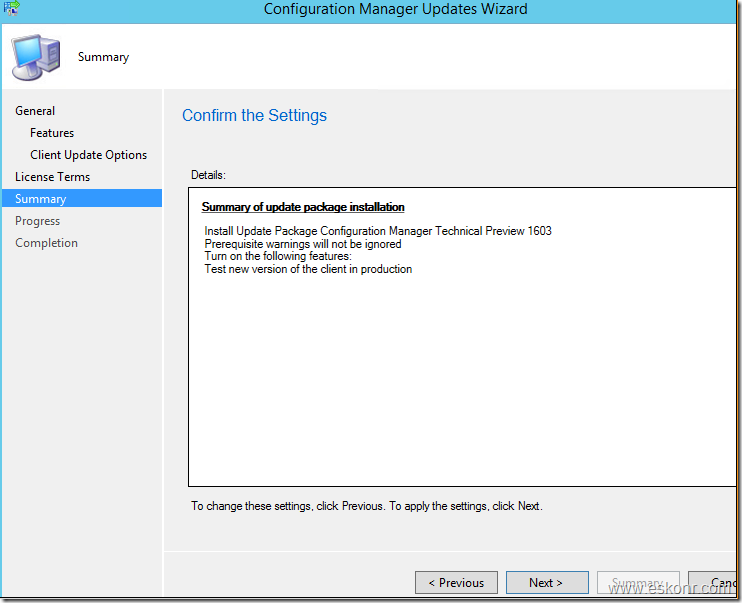This screenshot has height=603, width=742.
Task: Select License Terms in the wizard navigation
Action: pyautogui.click(x=52, y=177)
